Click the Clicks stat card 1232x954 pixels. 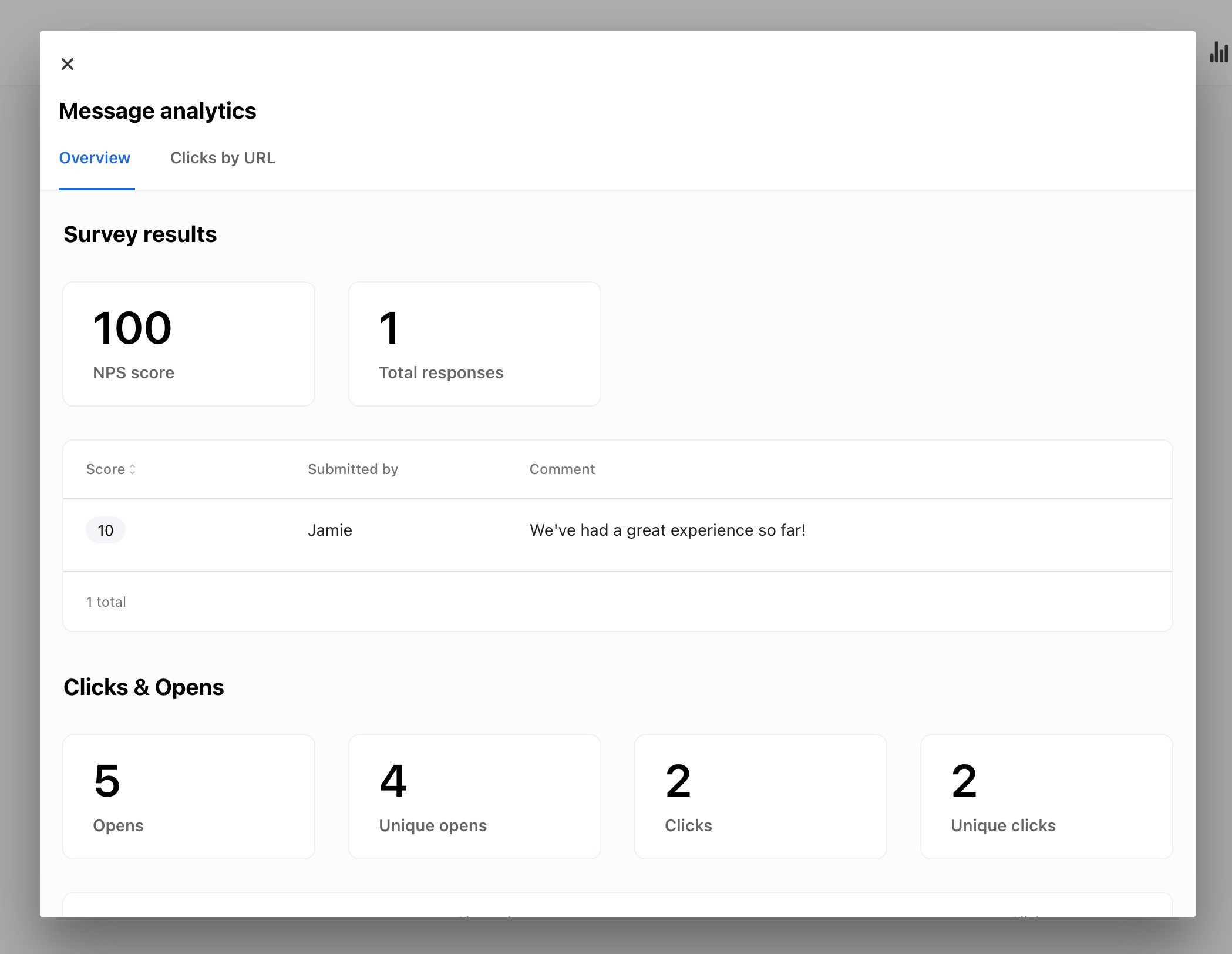tap(760, 797)
